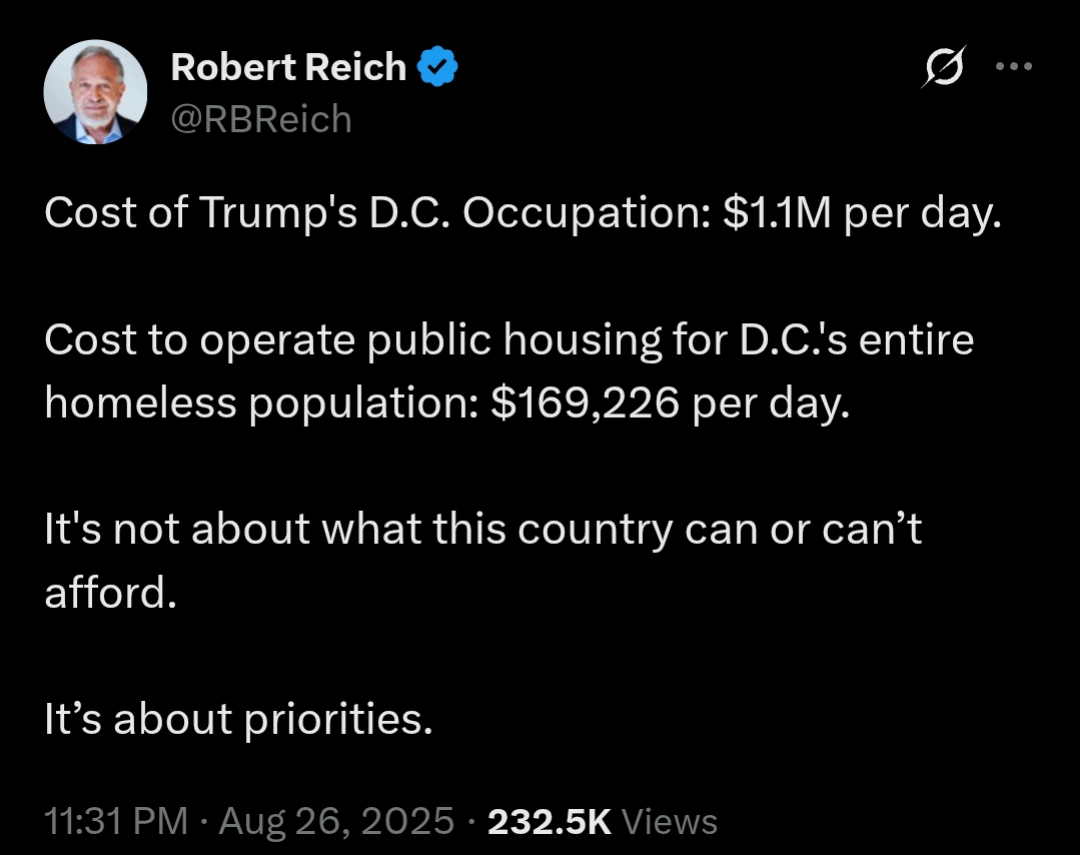1080x855 pixels.
Task: Click the public housing cost sentence
Action: point(509,371)
